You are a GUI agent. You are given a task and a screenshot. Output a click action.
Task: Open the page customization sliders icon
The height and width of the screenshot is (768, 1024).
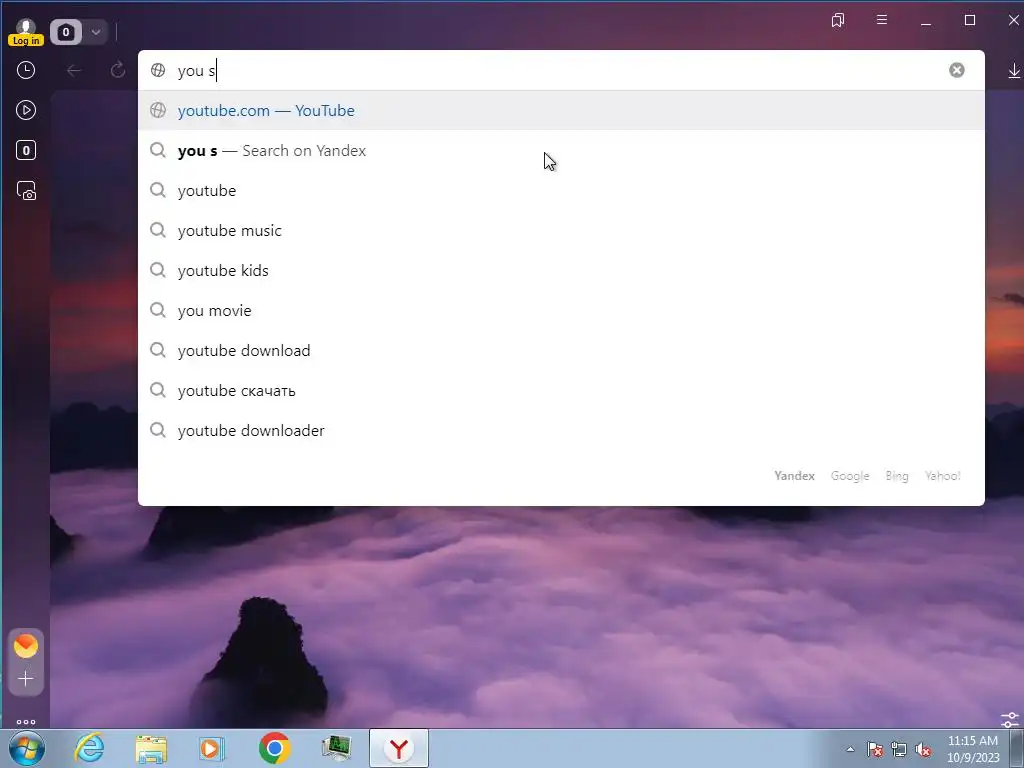pos(1010,720)
